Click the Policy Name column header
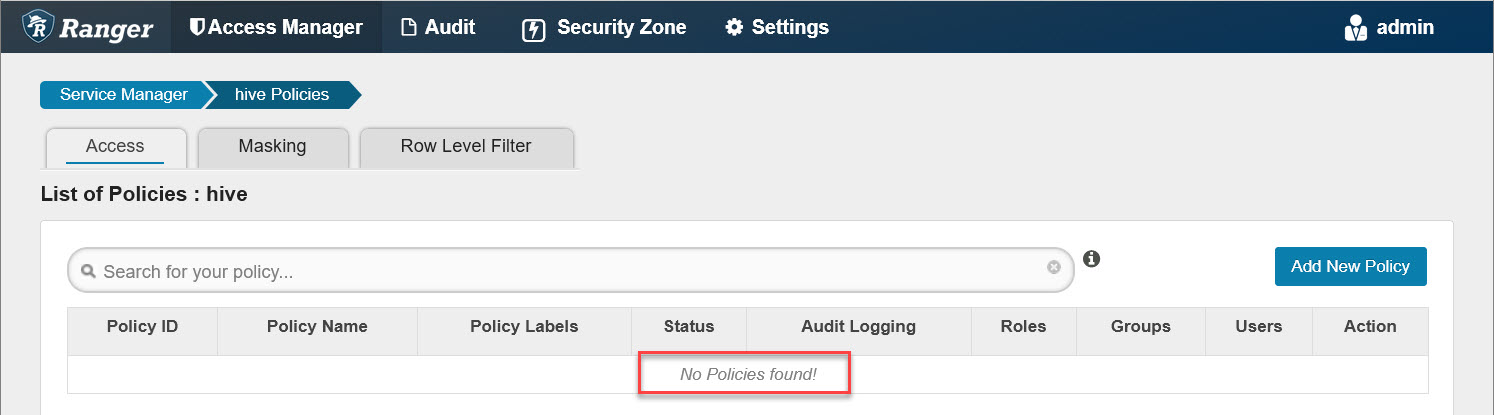 (x=317, y=326)
